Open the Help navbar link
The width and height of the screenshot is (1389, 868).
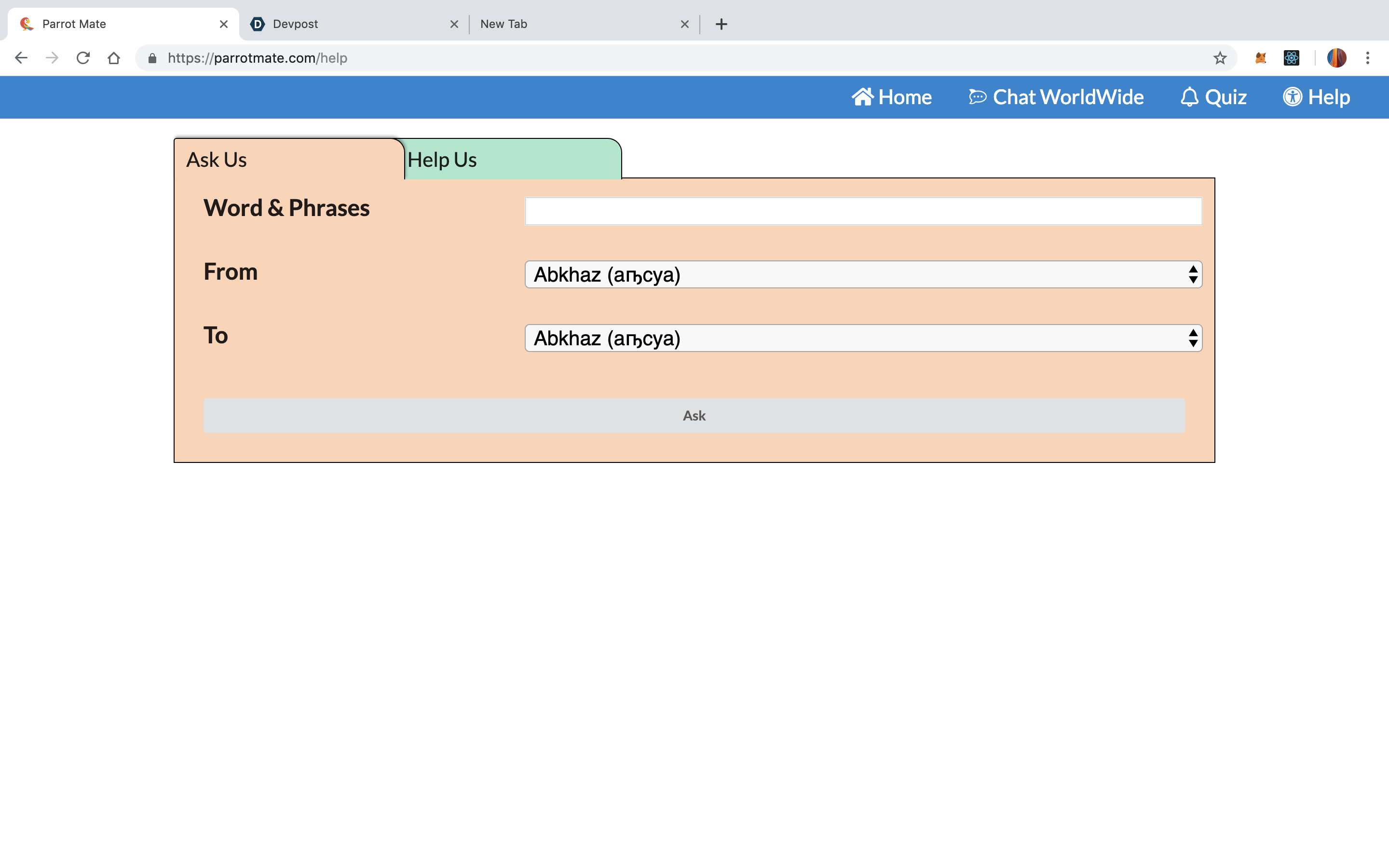[1317, 97]
